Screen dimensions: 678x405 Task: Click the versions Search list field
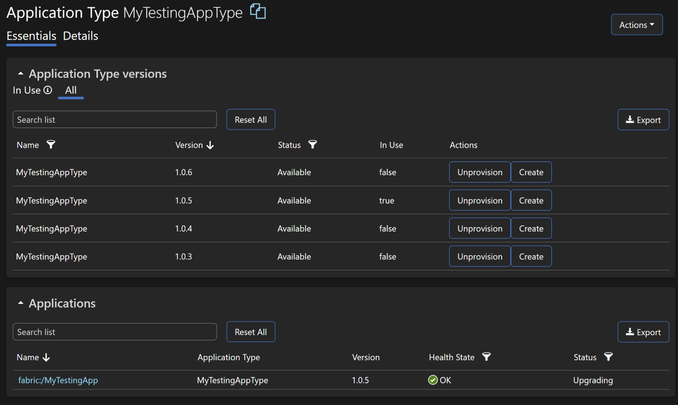114,120
